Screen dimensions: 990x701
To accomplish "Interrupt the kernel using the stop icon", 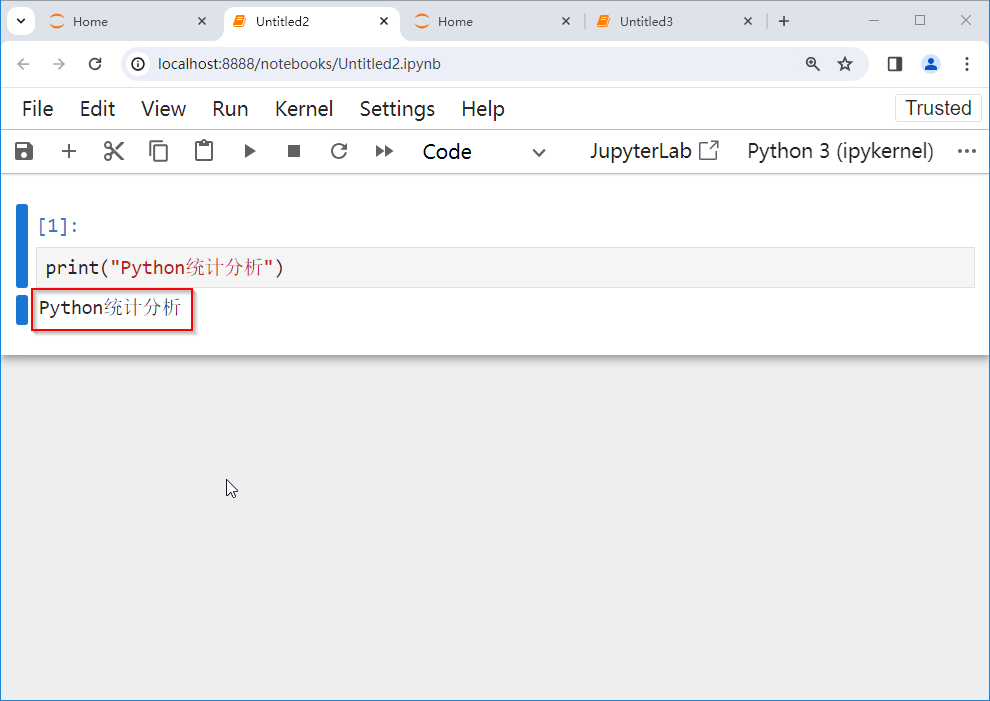I will [294, 151].
